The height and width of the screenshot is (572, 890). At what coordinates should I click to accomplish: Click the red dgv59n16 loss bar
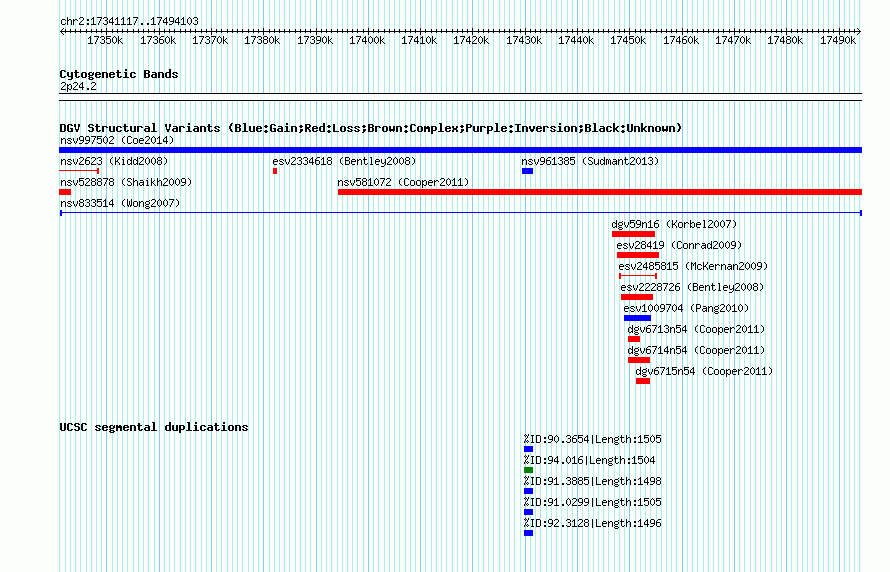coord(633,234)
